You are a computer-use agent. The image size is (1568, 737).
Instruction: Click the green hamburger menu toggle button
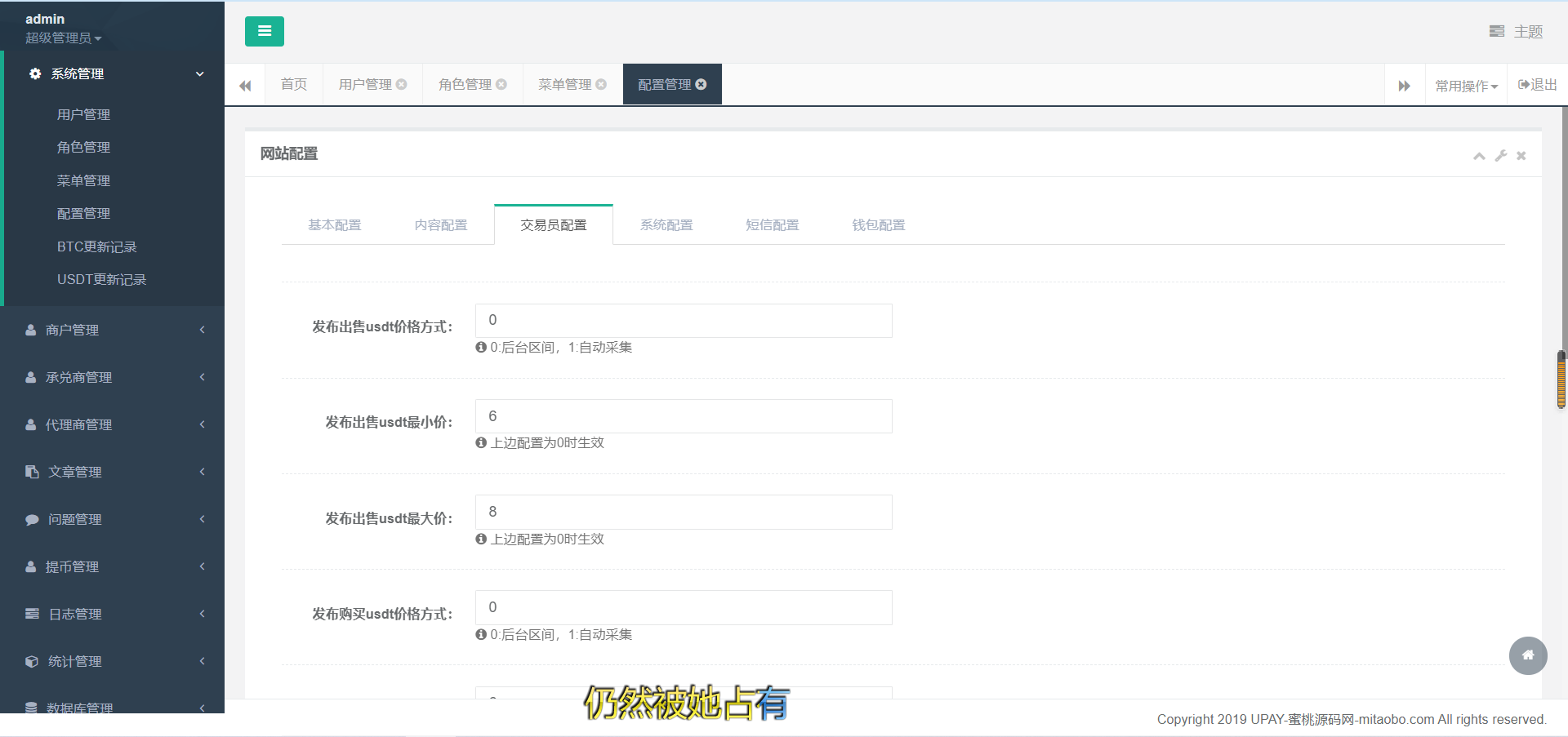(x=264, y=31)
